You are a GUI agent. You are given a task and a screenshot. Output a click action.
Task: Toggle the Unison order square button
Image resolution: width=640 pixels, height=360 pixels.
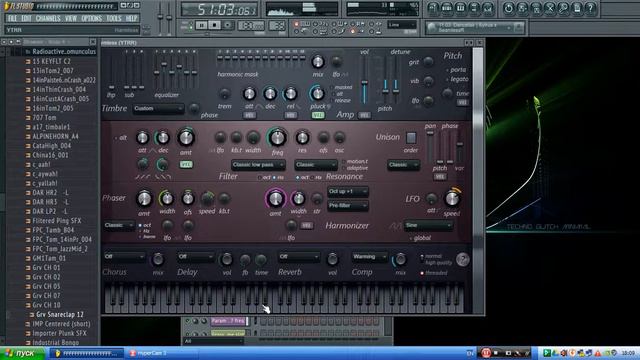pyautogui.click(x=411, y=138)
